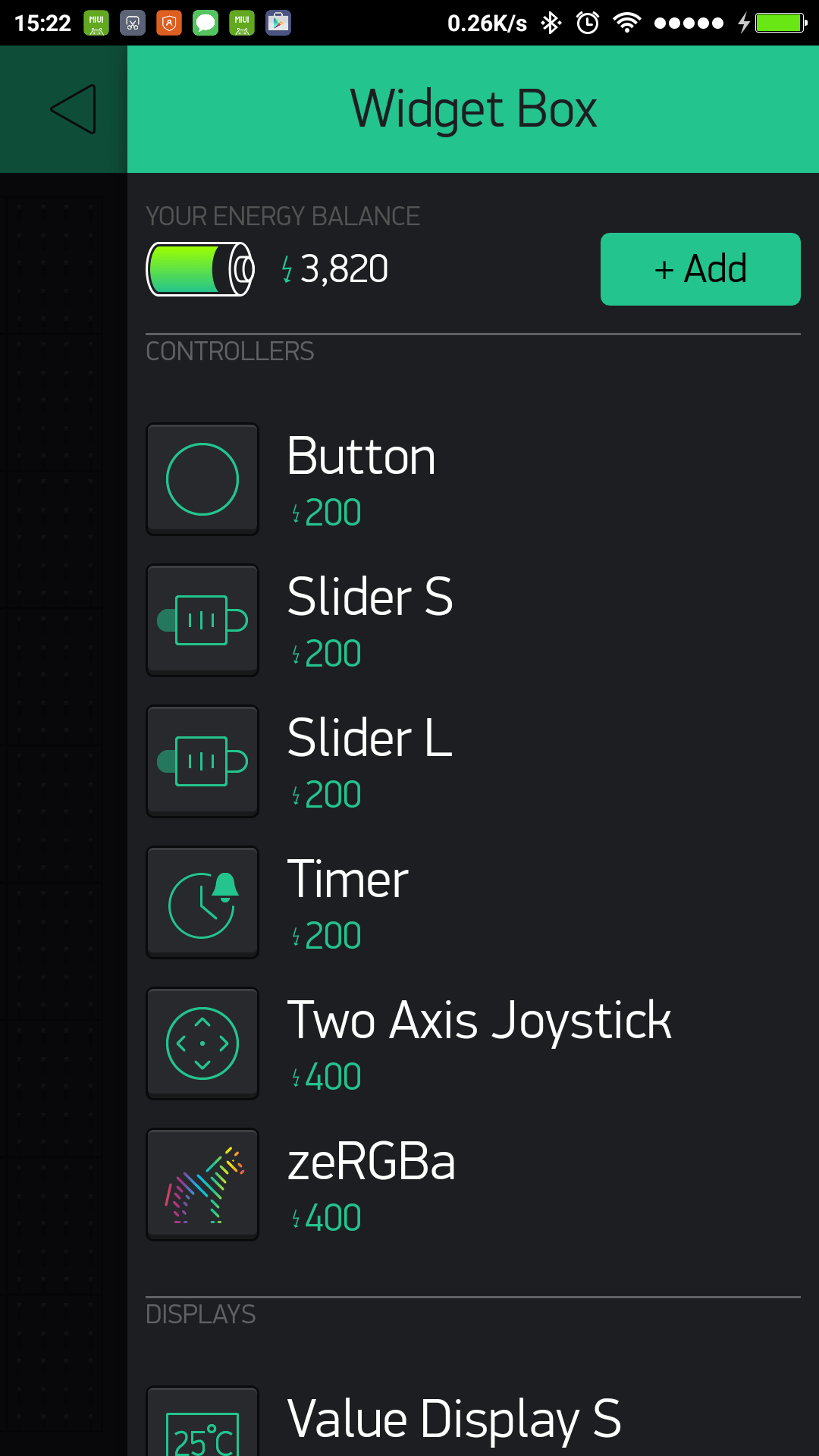Tap the back arrow icon

73,109
